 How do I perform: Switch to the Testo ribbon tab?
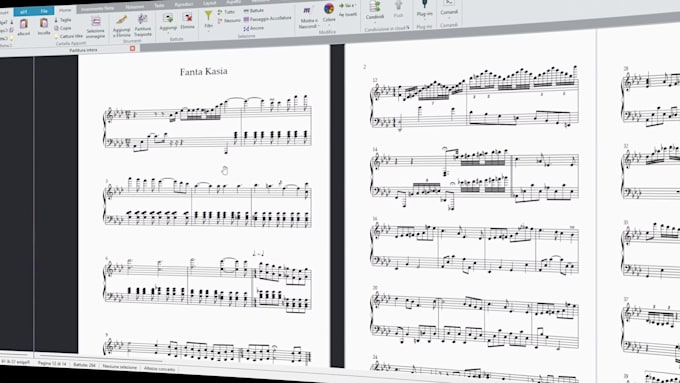[x=160, y=6]
